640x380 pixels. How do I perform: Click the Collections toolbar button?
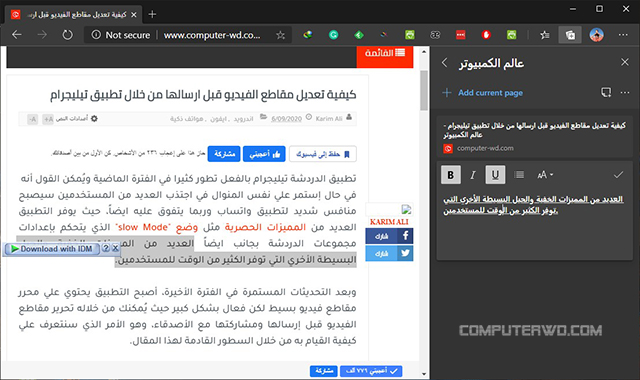pos(570,35)
